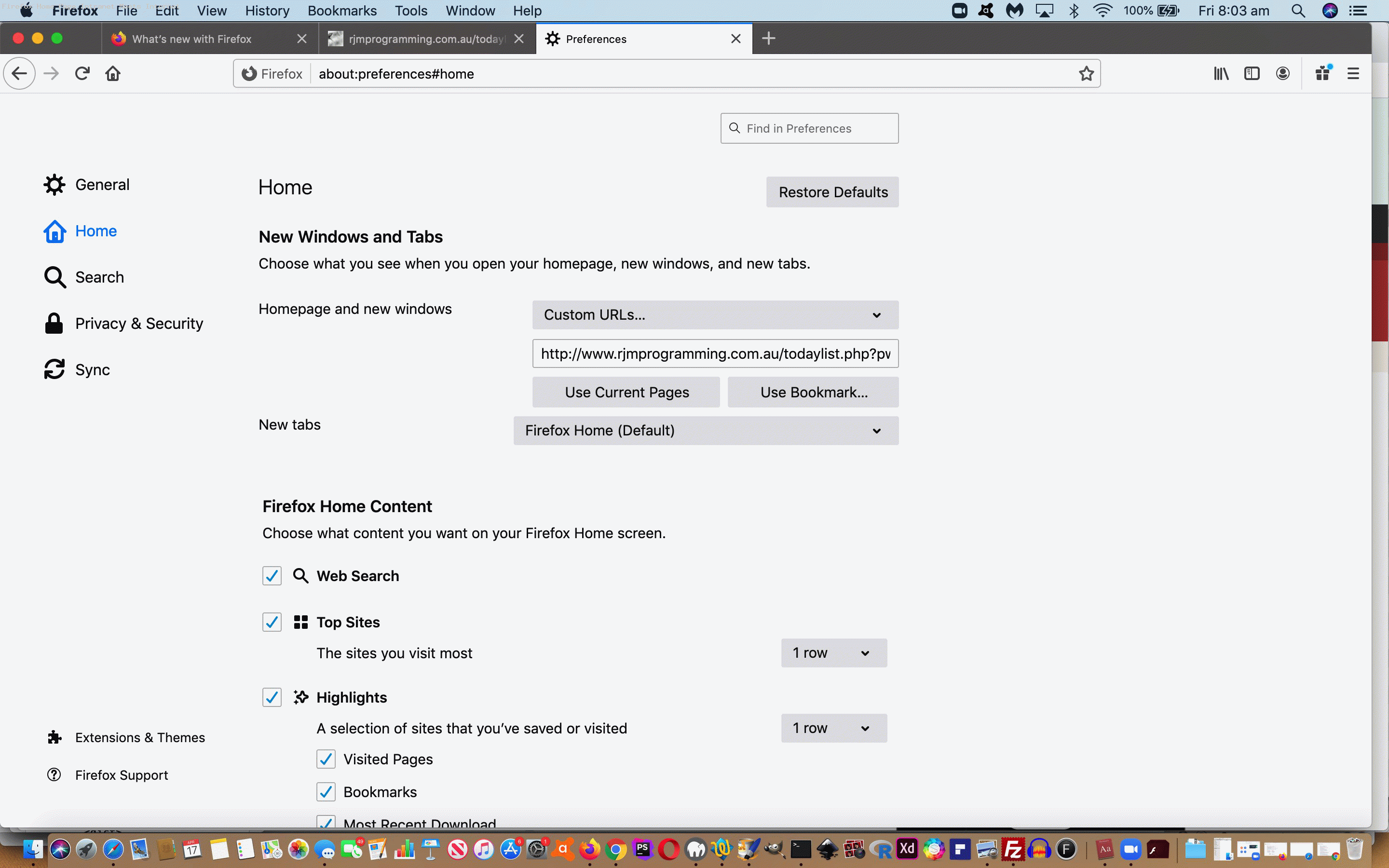Reload the current page
The width and height of the screenshot is (1389, 868).
click(x=82, y=73)
